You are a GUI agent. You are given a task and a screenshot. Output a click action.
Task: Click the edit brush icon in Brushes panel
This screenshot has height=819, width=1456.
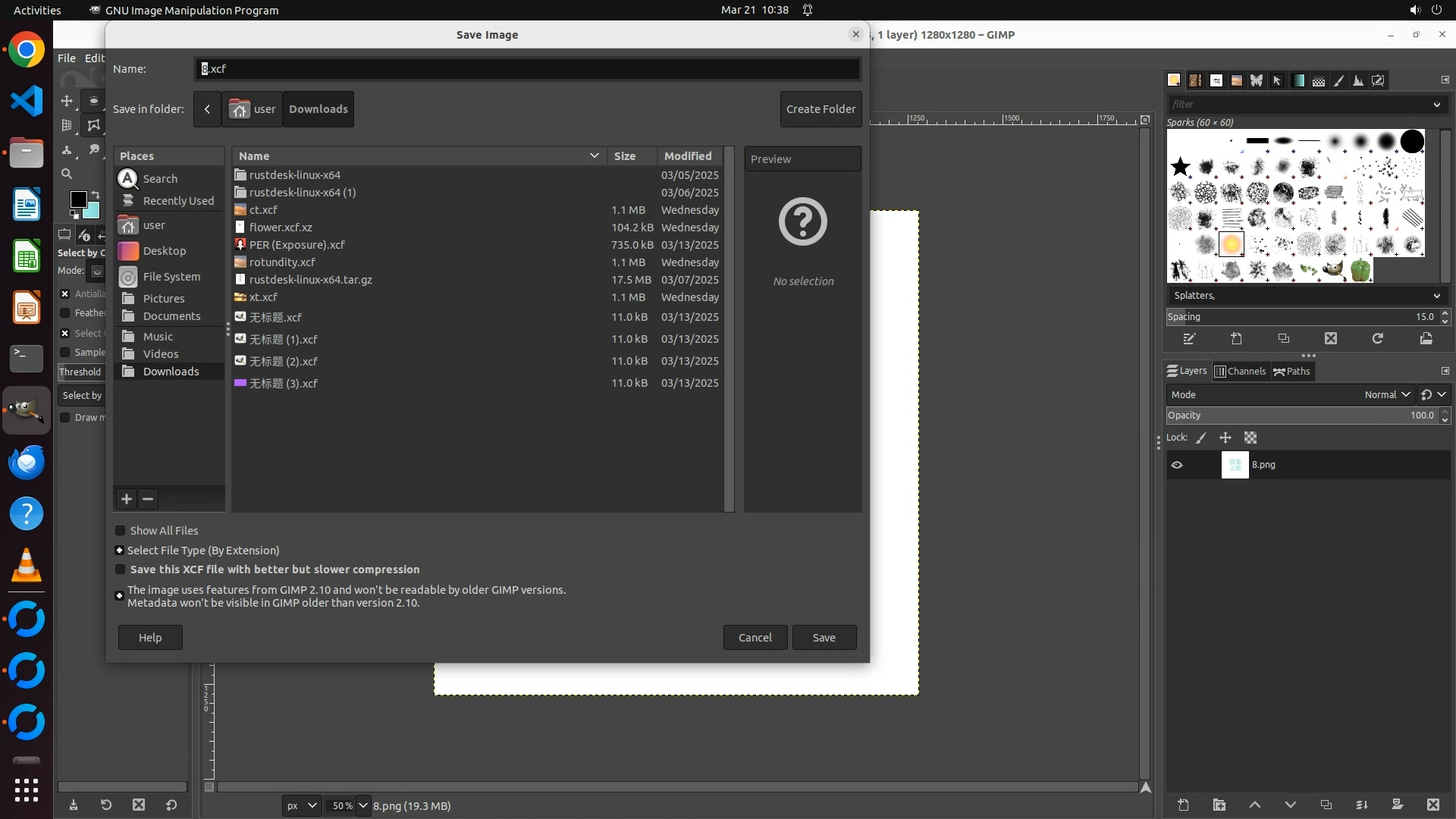pyautogui.click(x=1189, y=339)
